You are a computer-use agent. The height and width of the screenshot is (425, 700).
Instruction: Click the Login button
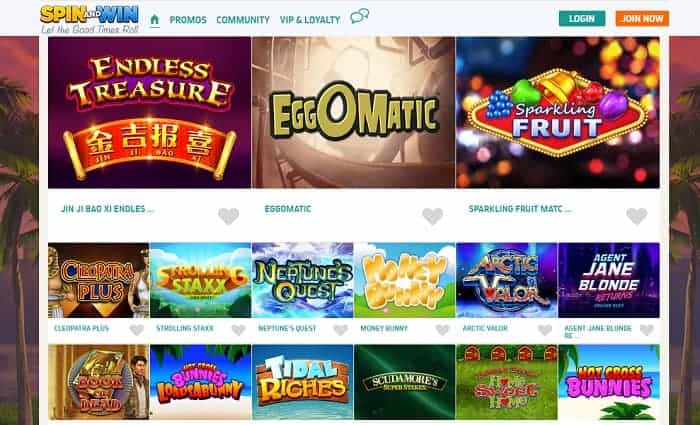582,19
